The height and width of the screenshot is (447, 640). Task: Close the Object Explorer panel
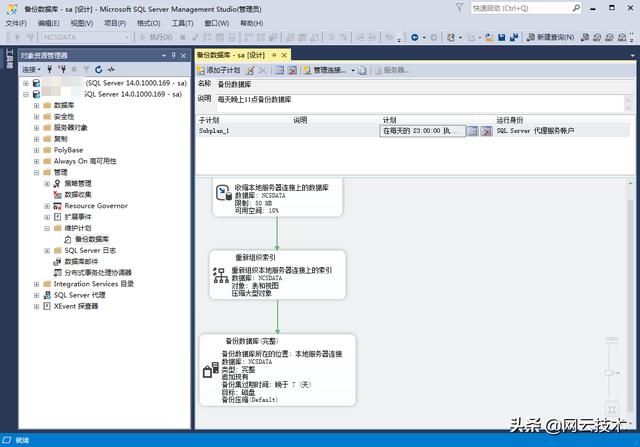[x=183, y=56]
